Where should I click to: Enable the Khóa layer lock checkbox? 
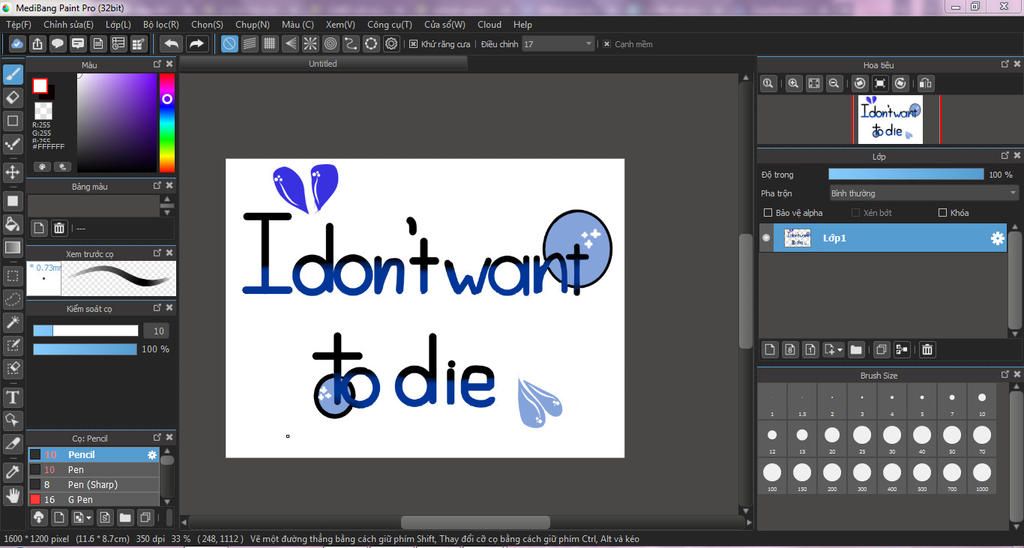(942, 213)
